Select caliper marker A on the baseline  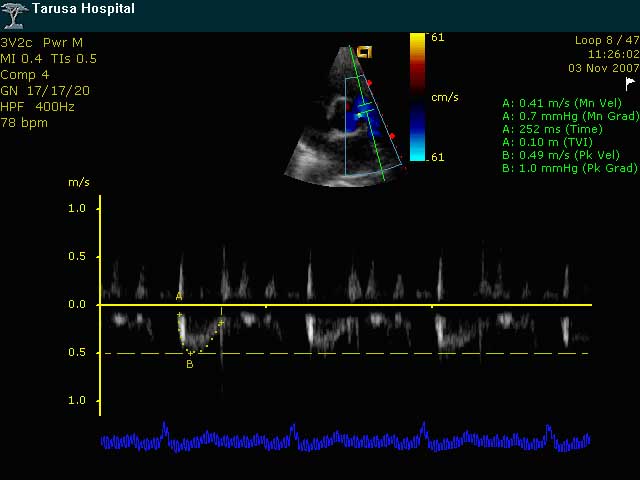pos(179,297)
